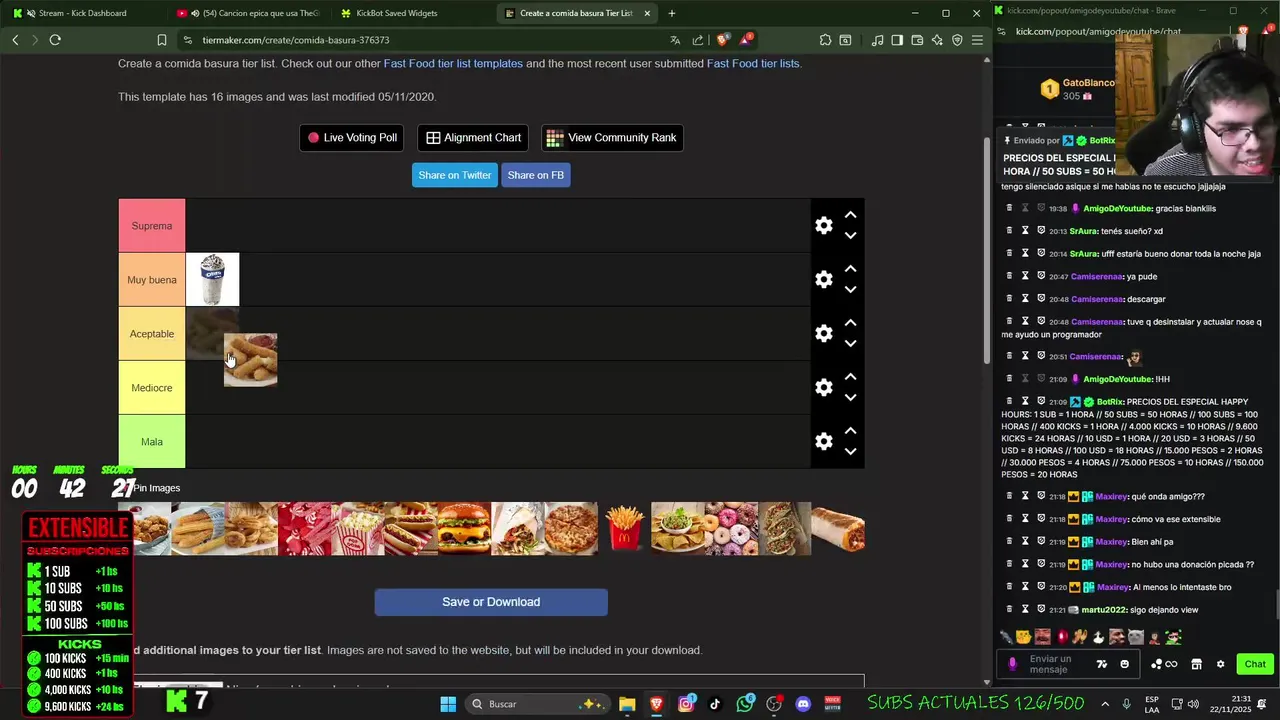Click green Chat send button
1280x720 pixels.
click(1255, 664)
